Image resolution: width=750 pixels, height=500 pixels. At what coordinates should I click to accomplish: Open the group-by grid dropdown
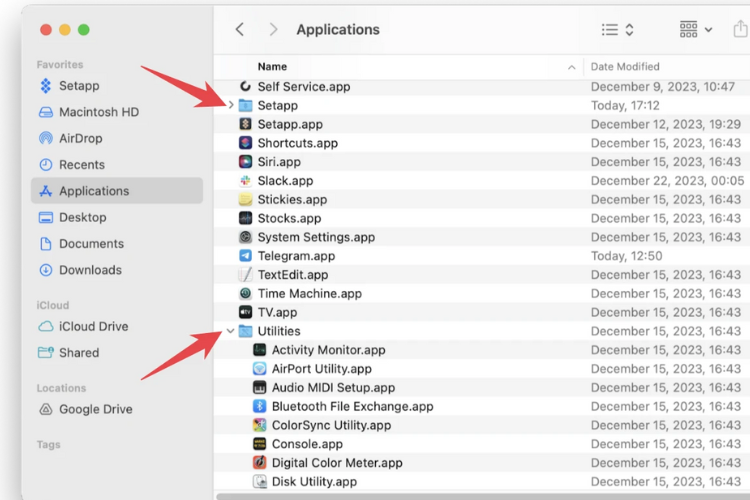point(696,30)
